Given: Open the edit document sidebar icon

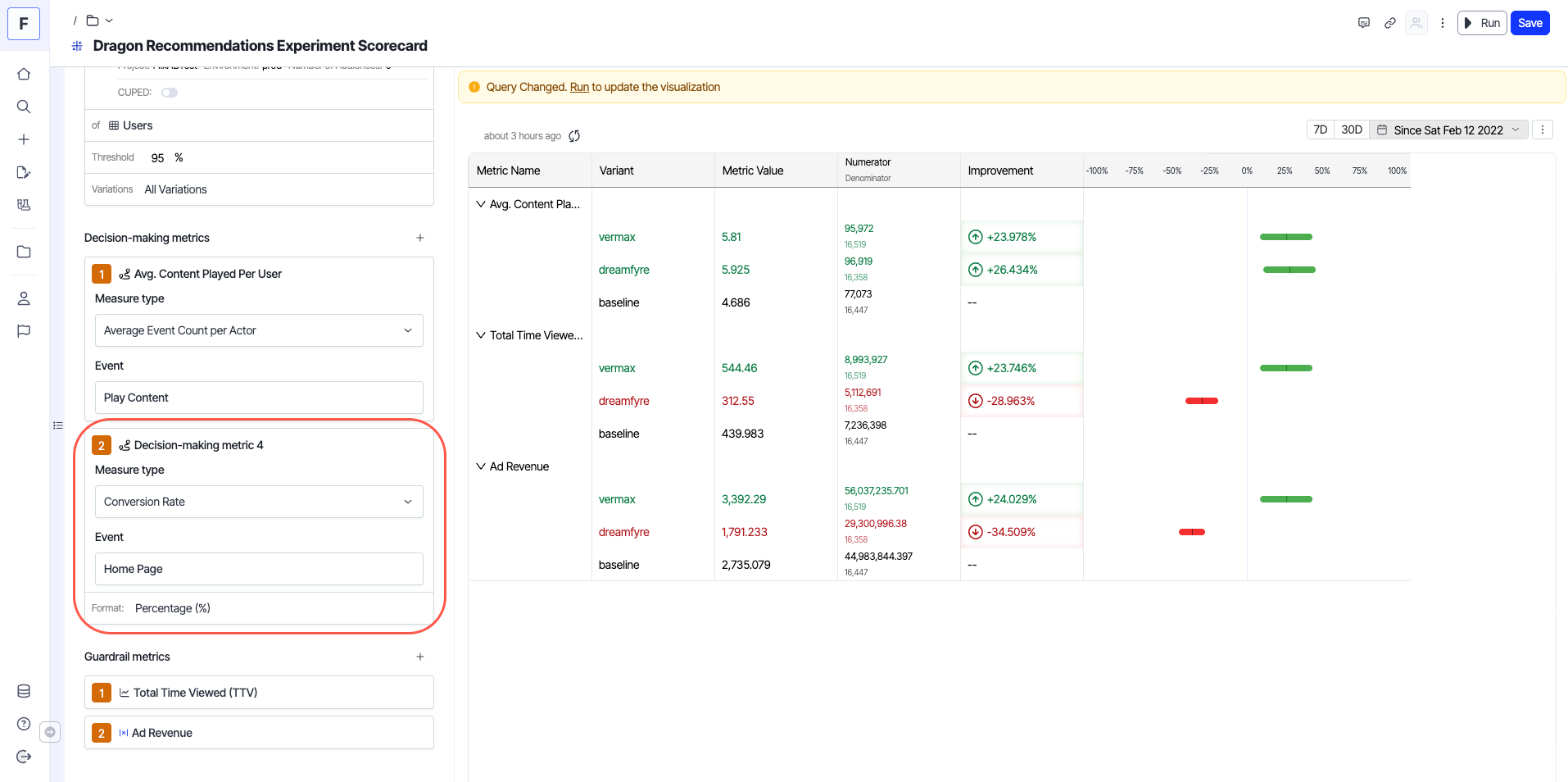Looking at the screenshot, I should click(24, 172).
